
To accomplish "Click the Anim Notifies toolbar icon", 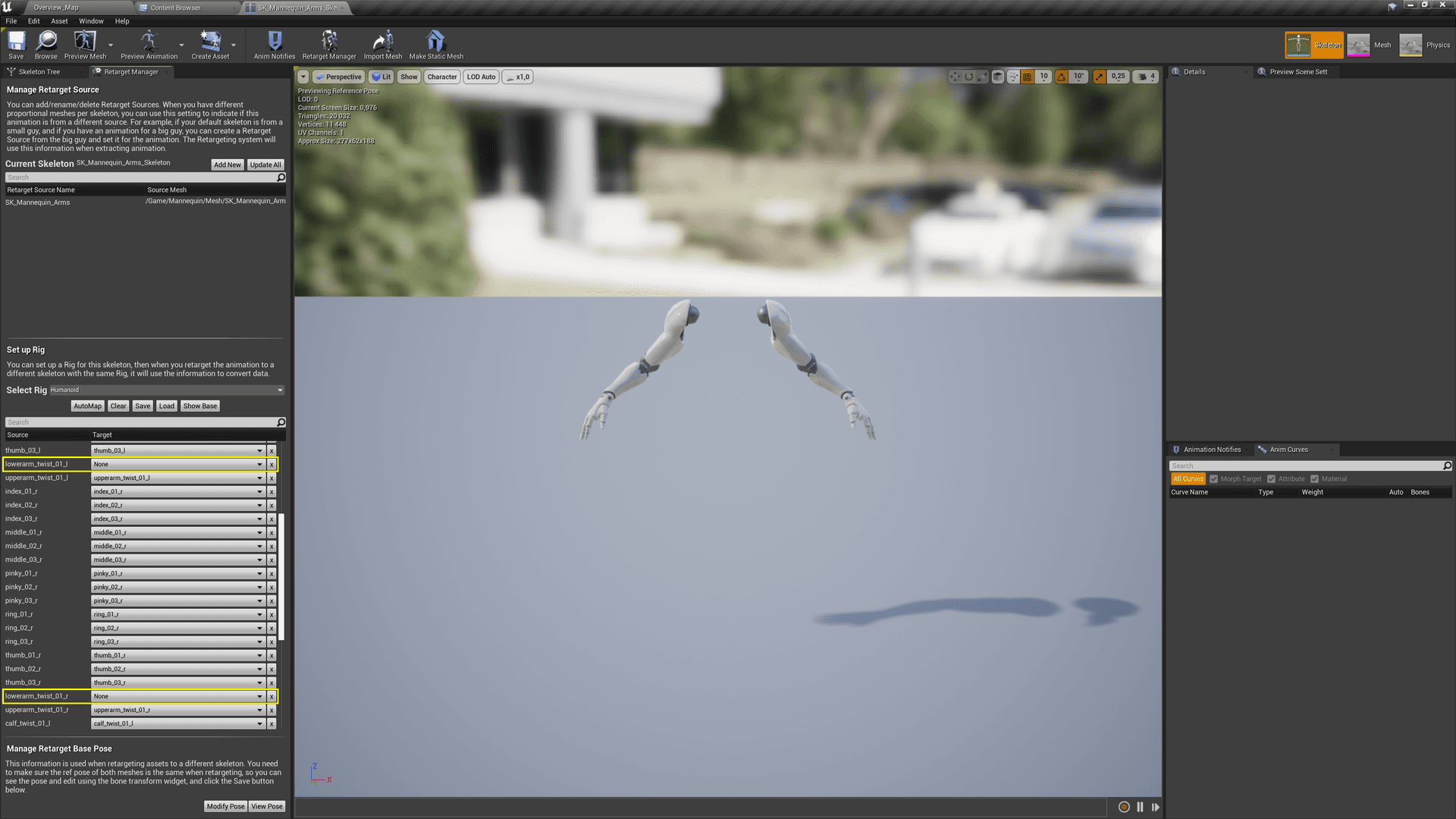I will point(273,44).
